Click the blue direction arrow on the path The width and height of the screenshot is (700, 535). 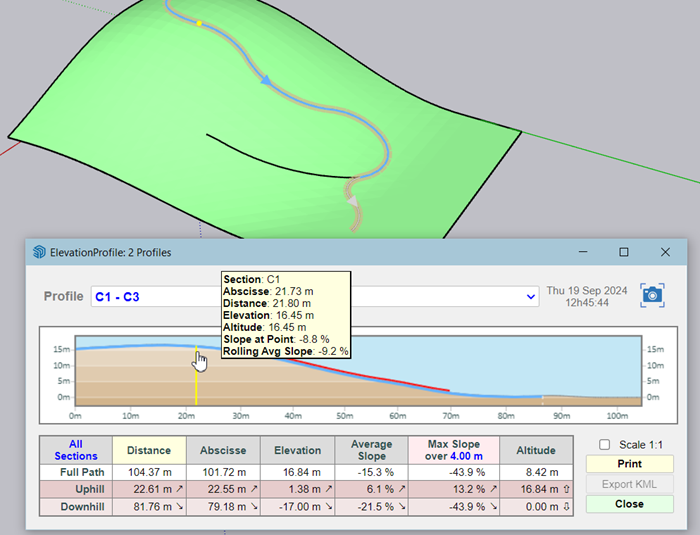267,80
